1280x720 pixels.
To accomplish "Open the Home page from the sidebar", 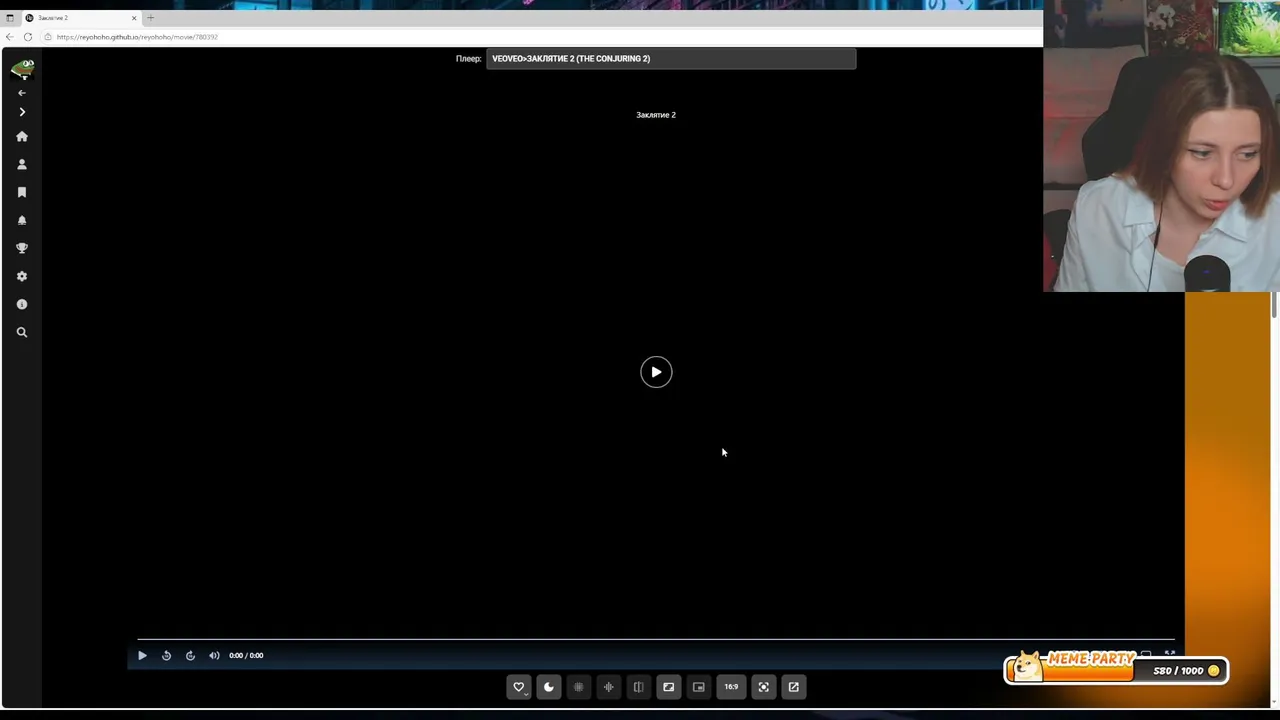I will [22, 136].
